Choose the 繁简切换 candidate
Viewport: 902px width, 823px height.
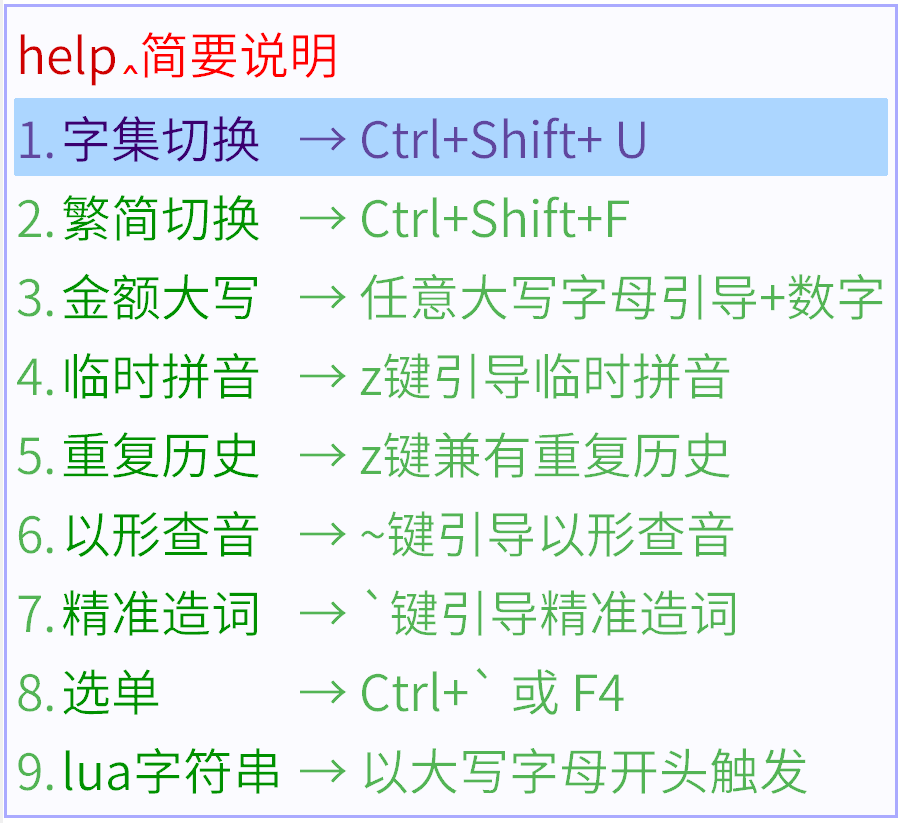[160, 219]
